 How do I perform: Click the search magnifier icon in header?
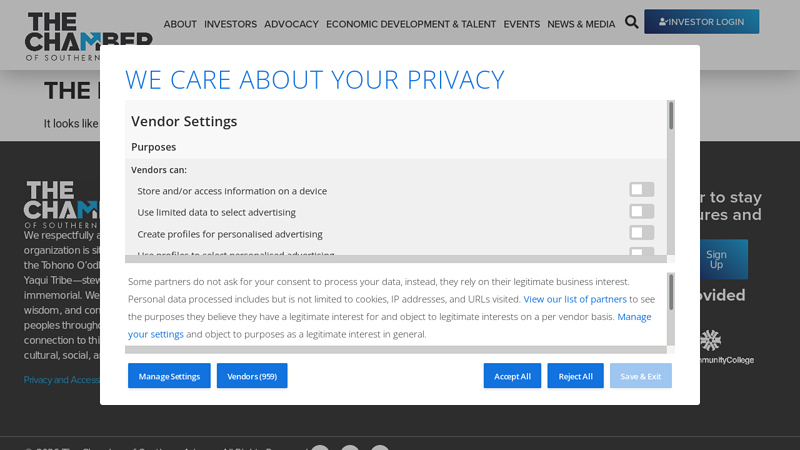[631, 22]
